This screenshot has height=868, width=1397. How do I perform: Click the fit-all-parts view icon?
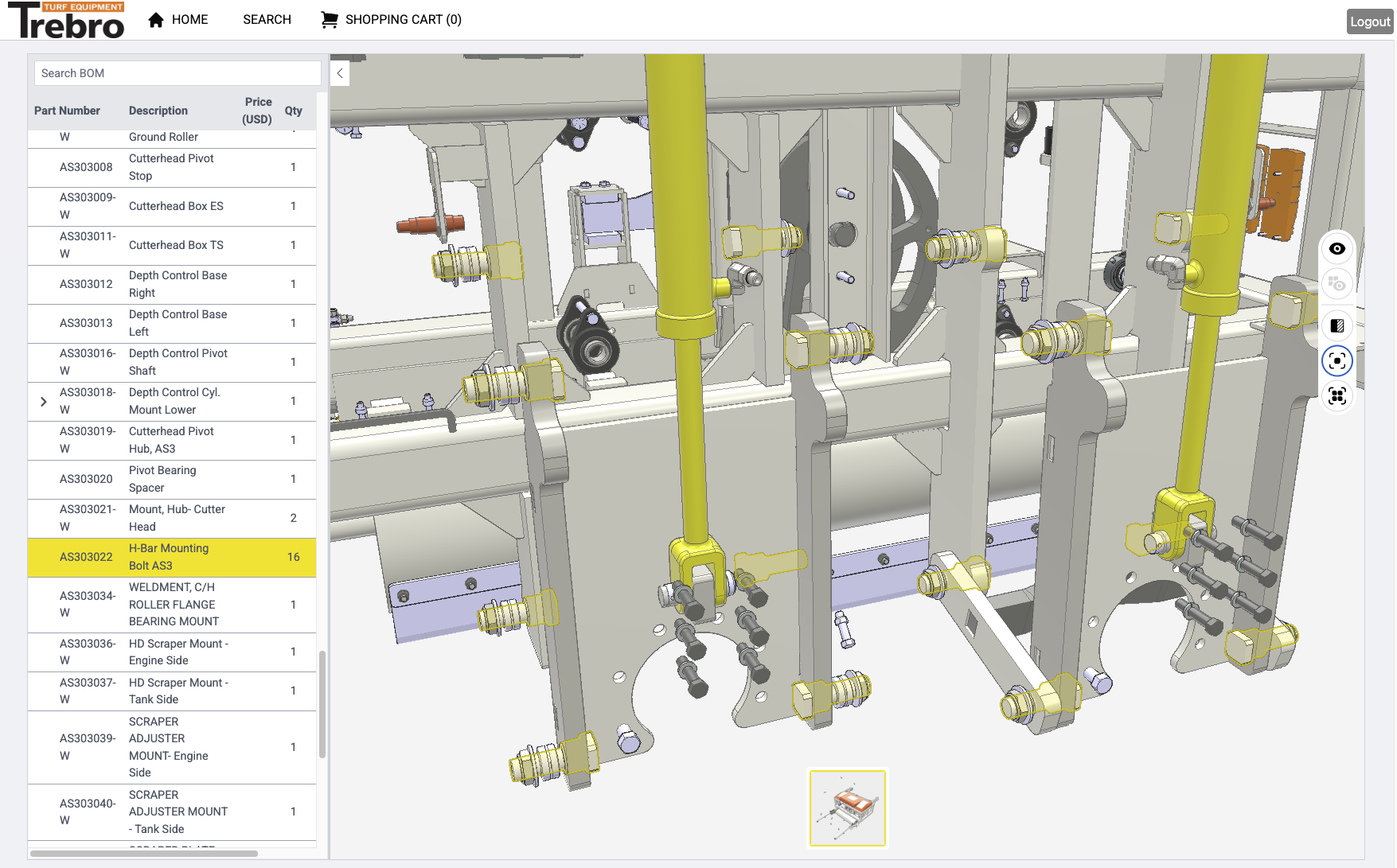click(x=1337, y=396)
